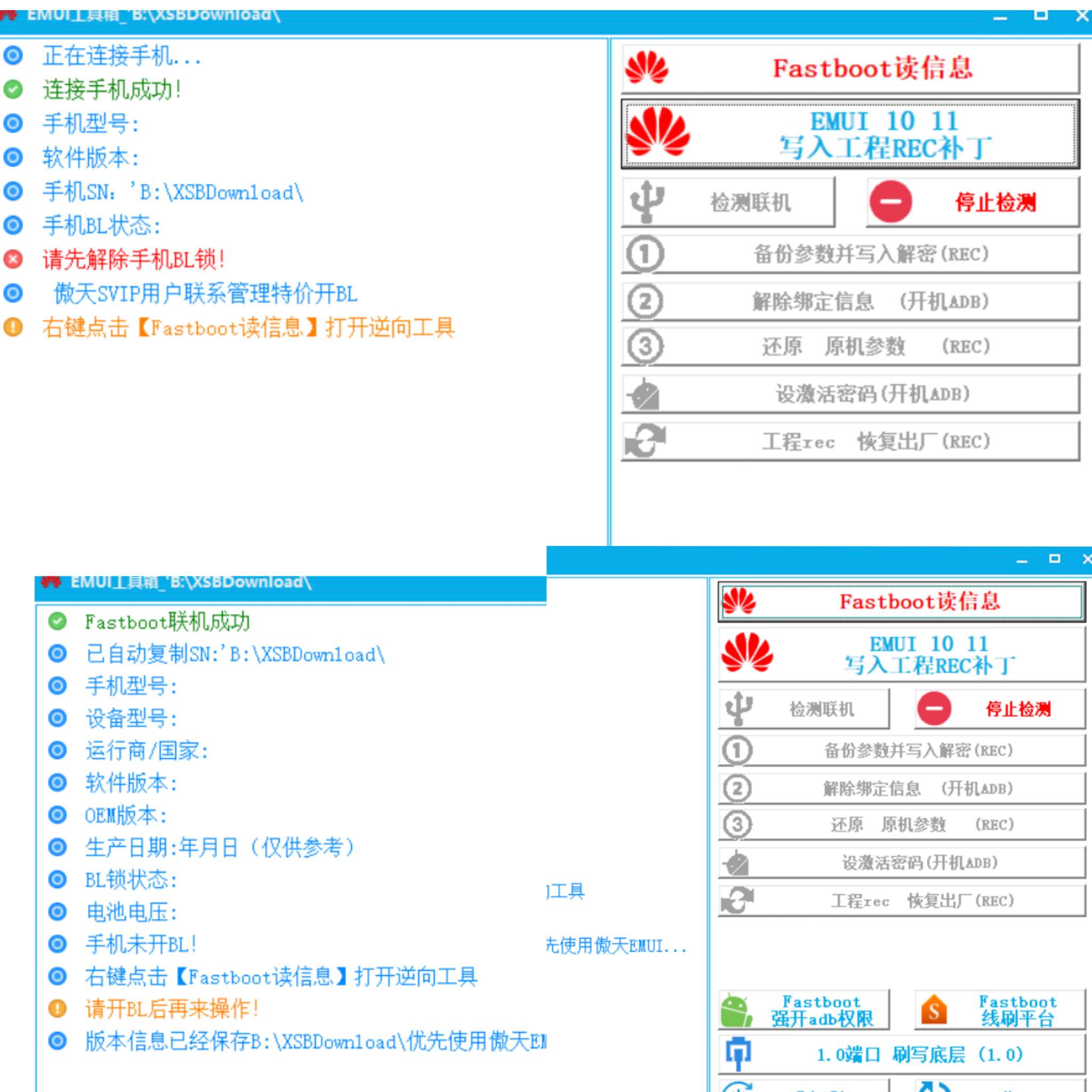The height and width of the screenshot is (1092, 1092).
Task: Click EMUI 10 11 写入工程REC补丁 in bottom window
Action: click(902, 656)
